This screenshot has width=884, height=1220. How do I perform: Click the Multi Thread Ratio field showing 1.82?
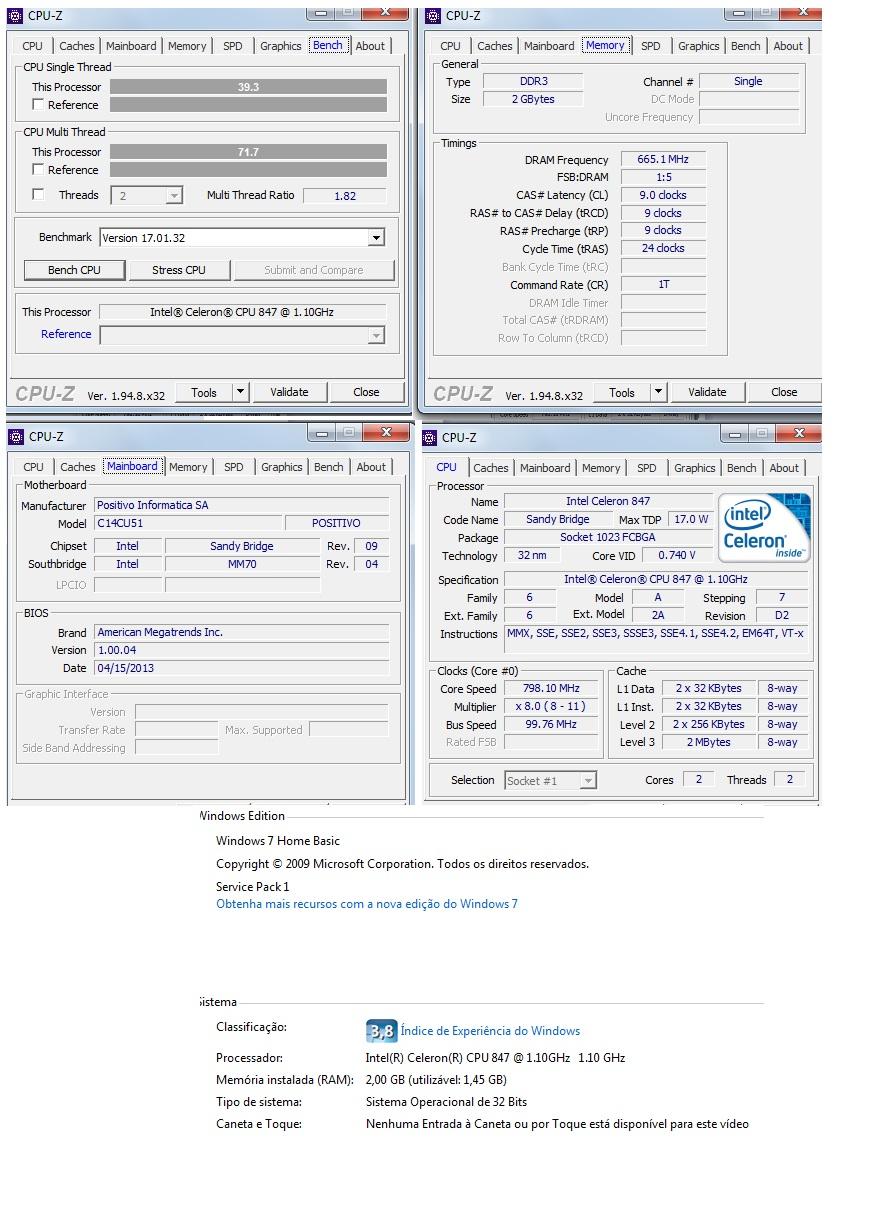[x=345, y=196]
